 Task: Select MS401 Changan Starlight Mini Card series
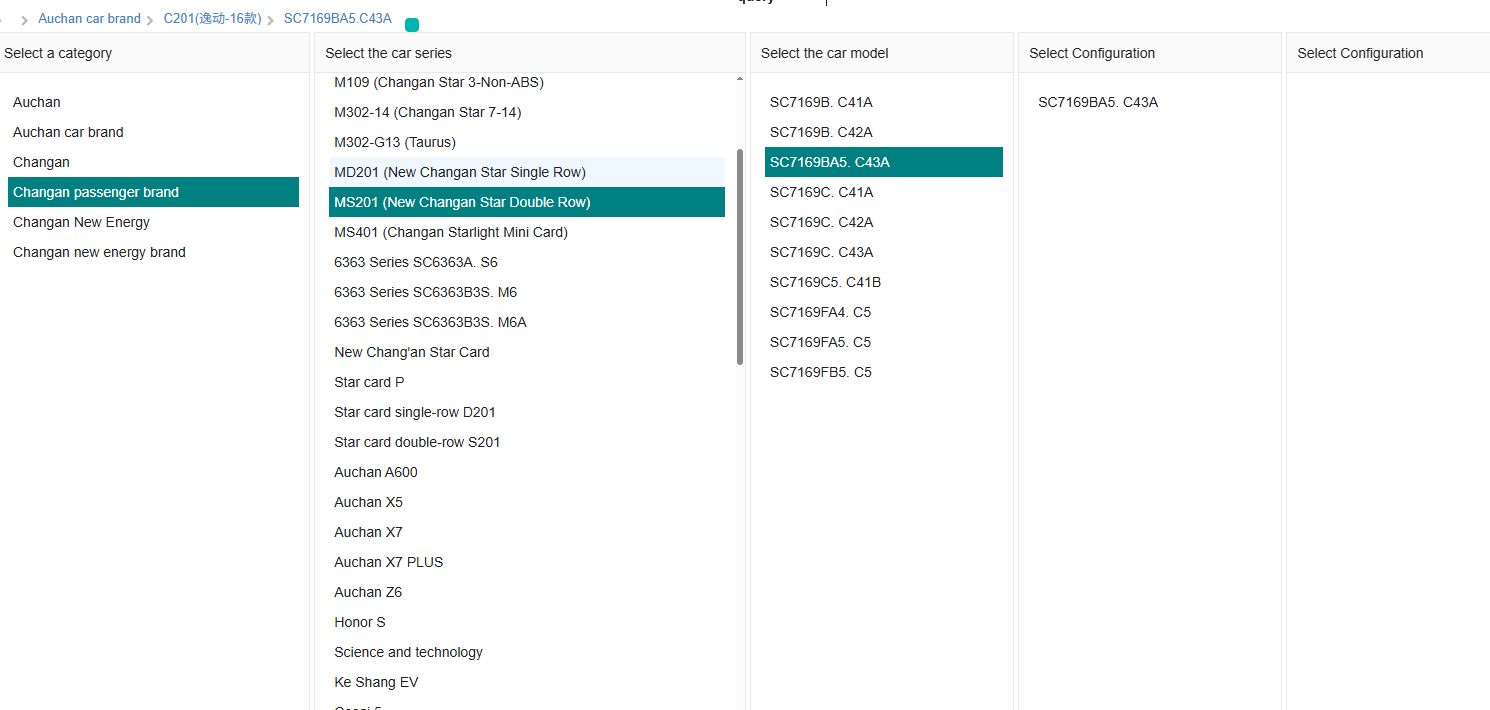pos(451,232)
